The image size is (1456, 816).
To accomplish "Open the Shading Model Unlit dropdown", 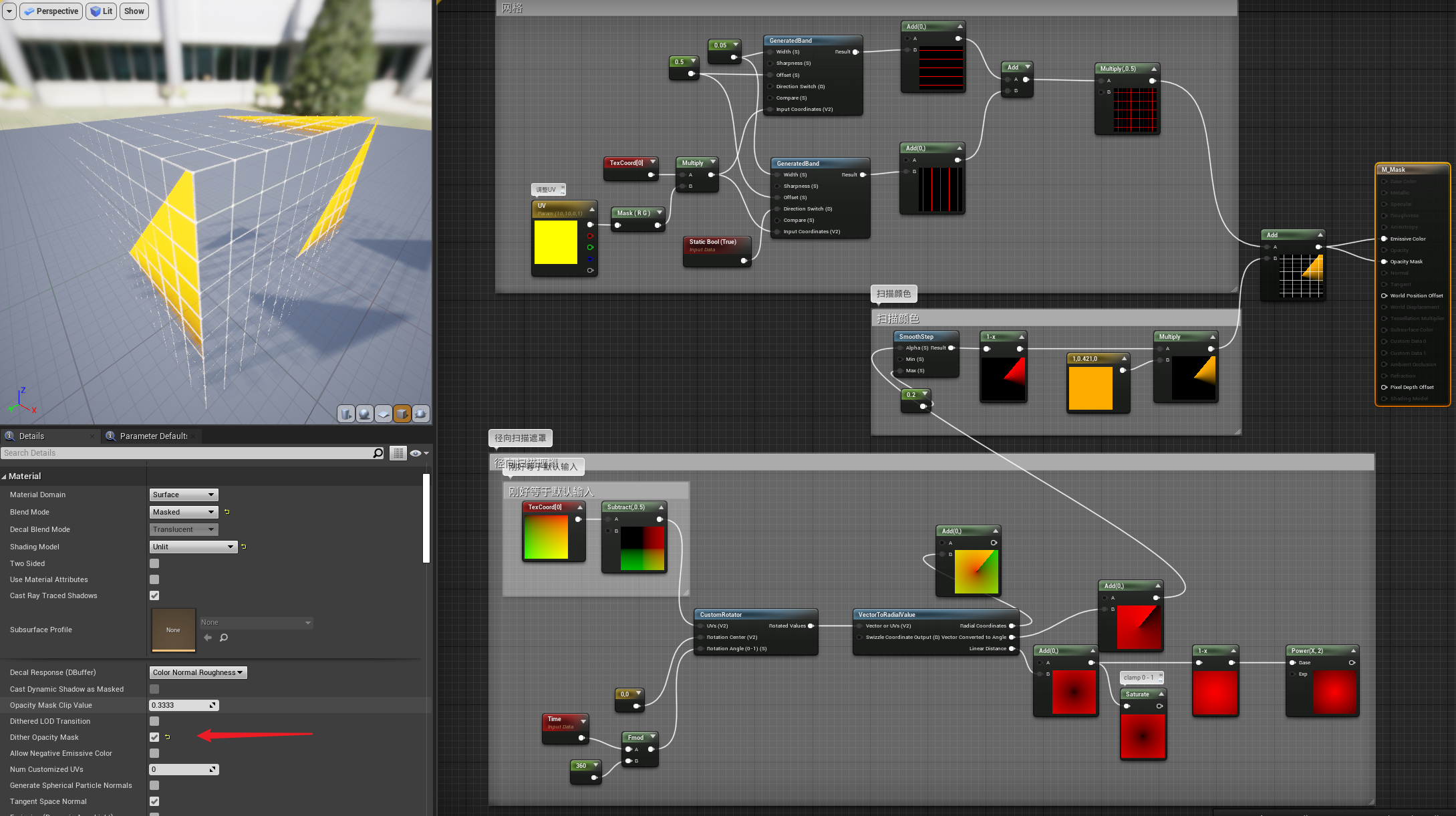I will click(193, 547).
